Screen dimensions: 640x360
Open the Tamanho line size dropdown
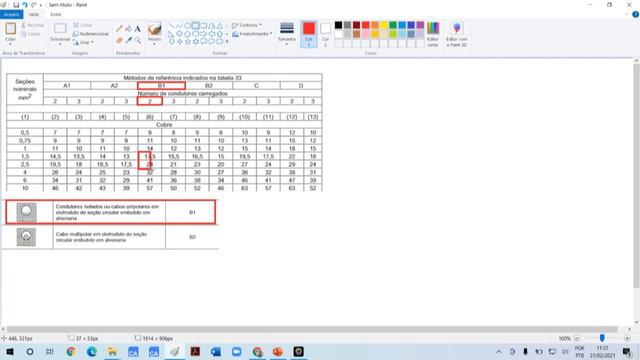(287, 33)
